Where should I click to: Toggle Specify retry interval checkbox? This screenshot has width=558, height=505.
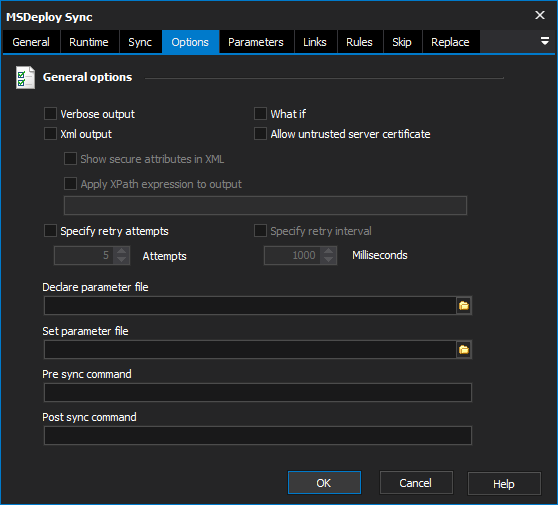(x=260, y=231)
